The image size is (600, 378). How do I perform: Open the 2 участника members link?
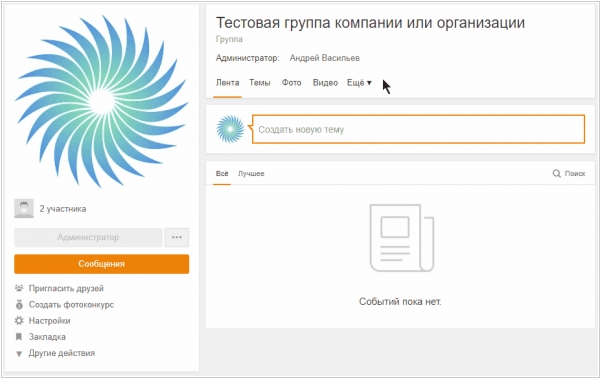click(x=63, y=209)
